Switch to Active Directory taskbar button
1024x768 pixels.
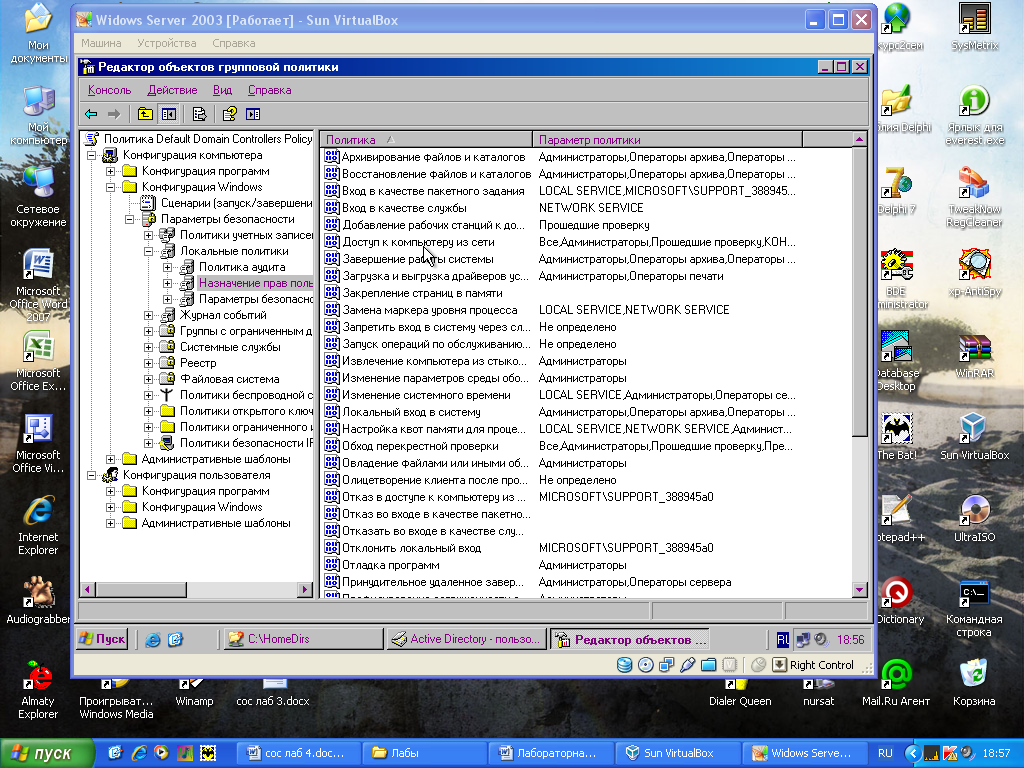tap(466, 639)
